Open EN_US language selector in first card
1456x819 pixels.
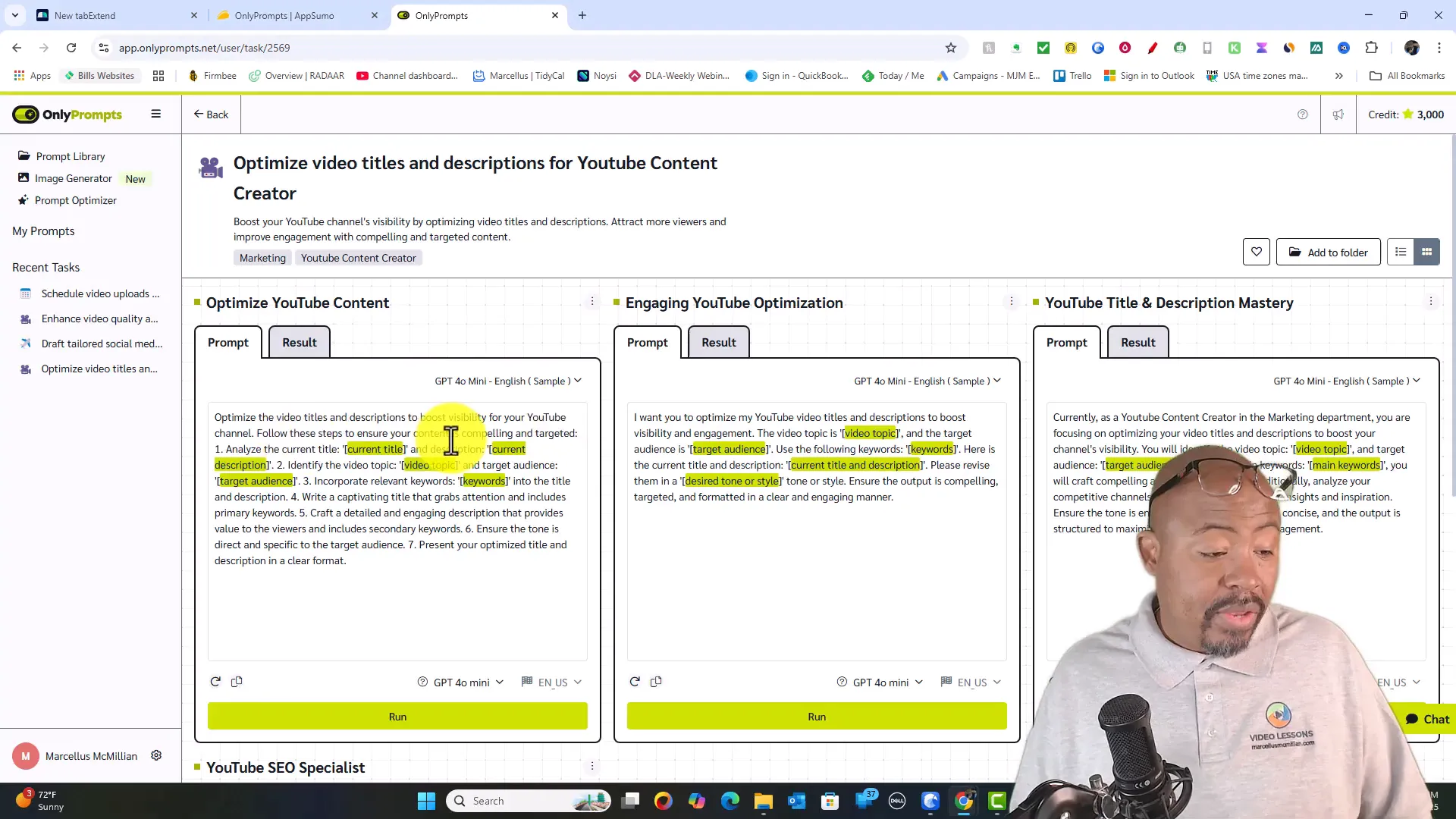click(552, 682)
